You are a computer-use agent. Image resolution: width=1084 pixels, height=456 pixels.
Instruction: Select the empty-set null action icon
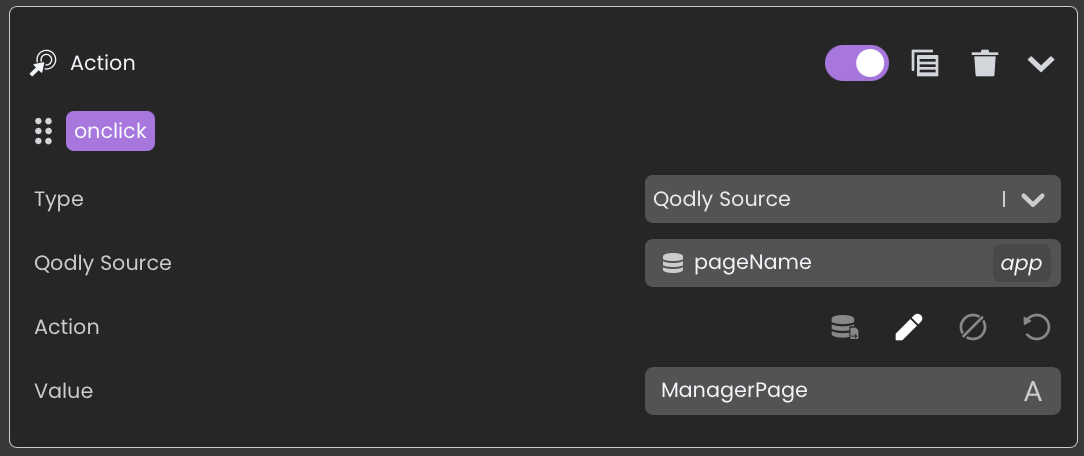pyautogui.click(x=972, y=327)
